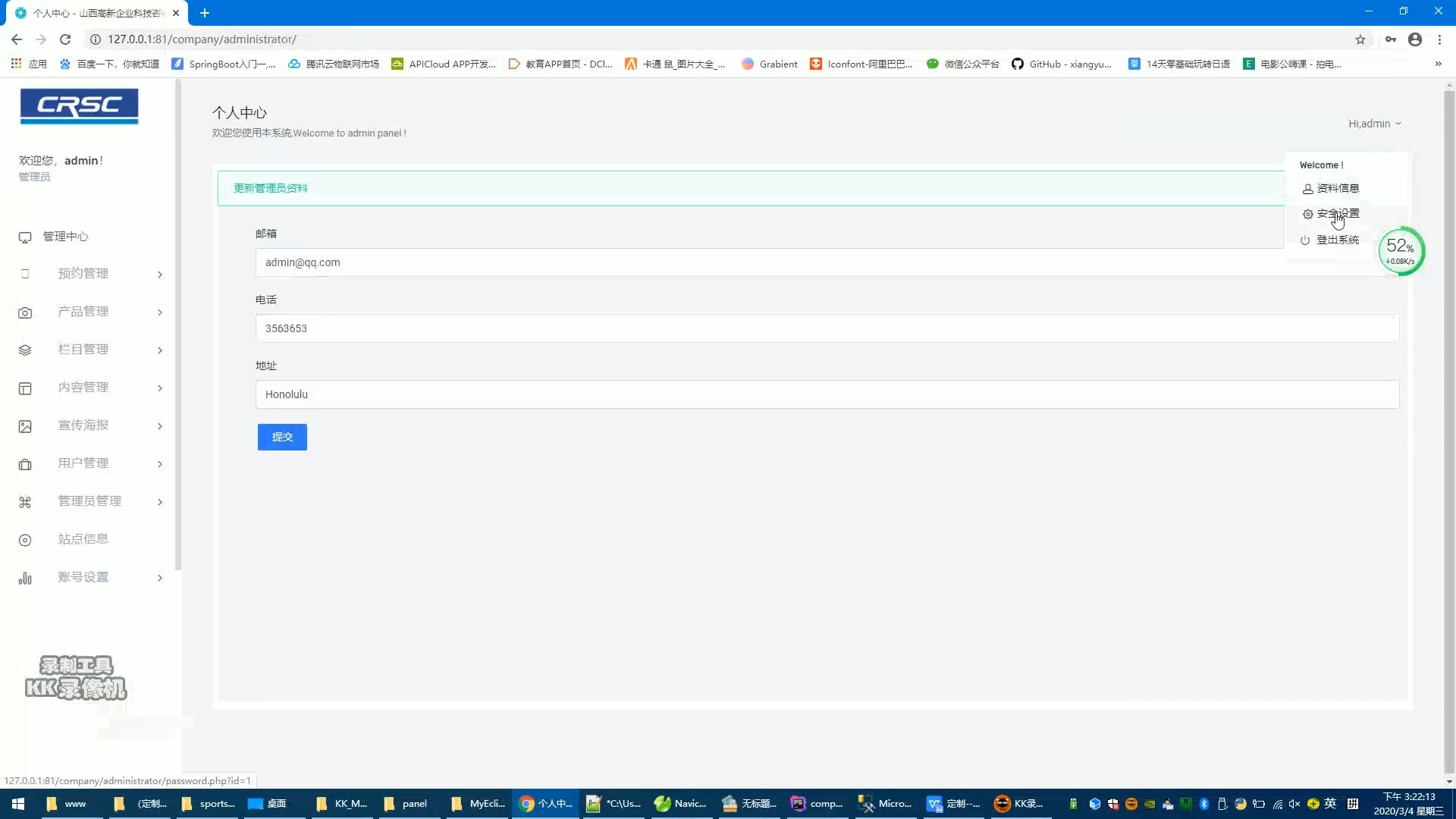Click the 用户管理 briefcase icon
Screen dimensions: 1456x819
coord(25,464)
